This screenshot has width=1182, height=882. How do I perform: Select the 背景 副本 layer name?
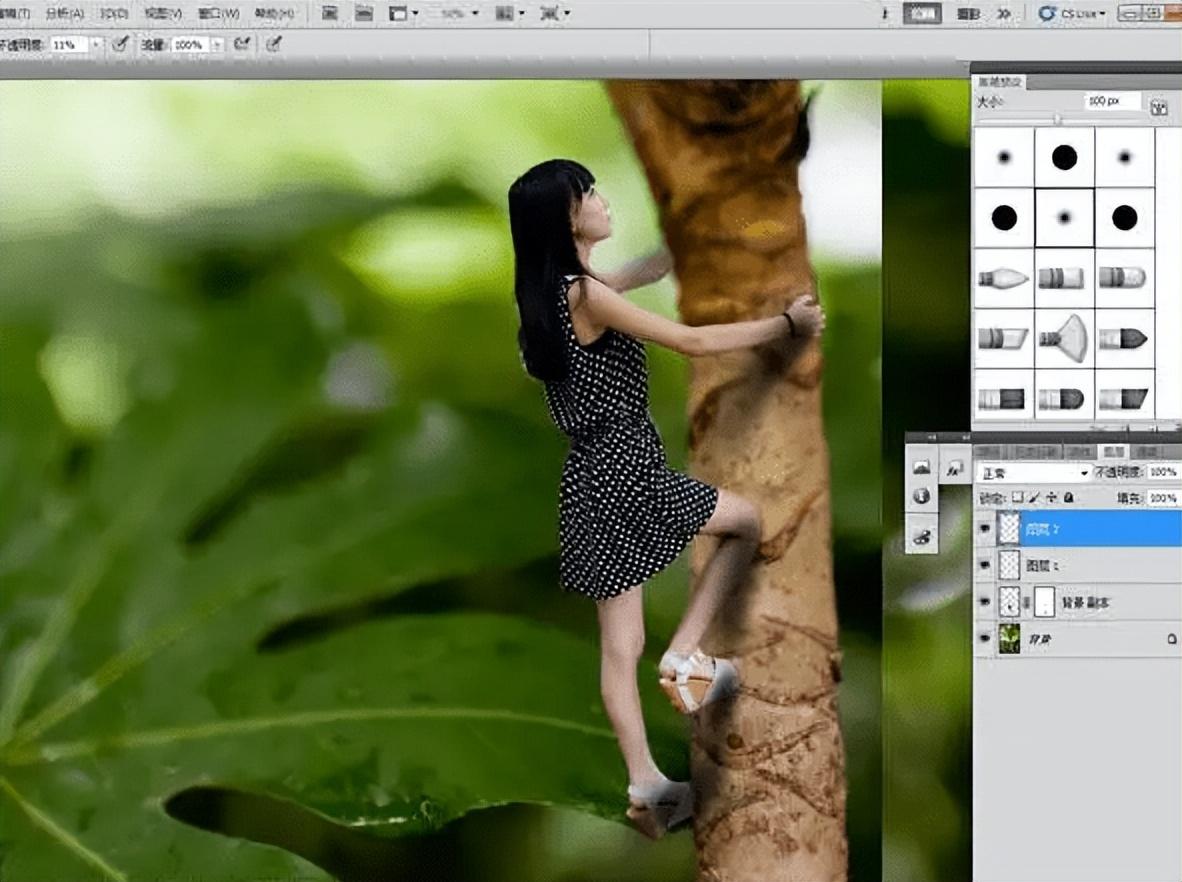pos(1085,602)
